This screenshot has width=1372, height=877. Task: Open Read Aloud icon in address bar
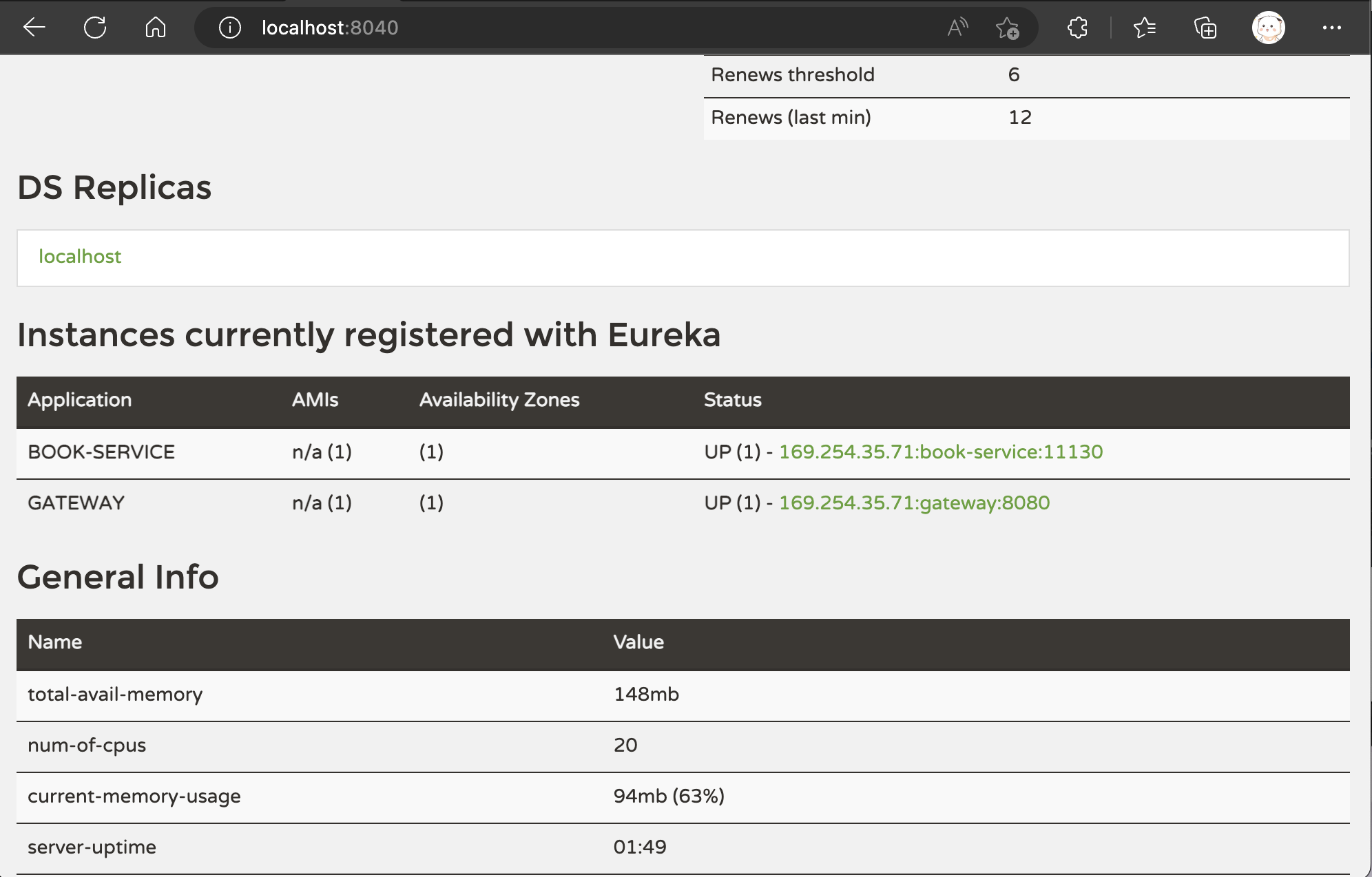pos(957,28)
